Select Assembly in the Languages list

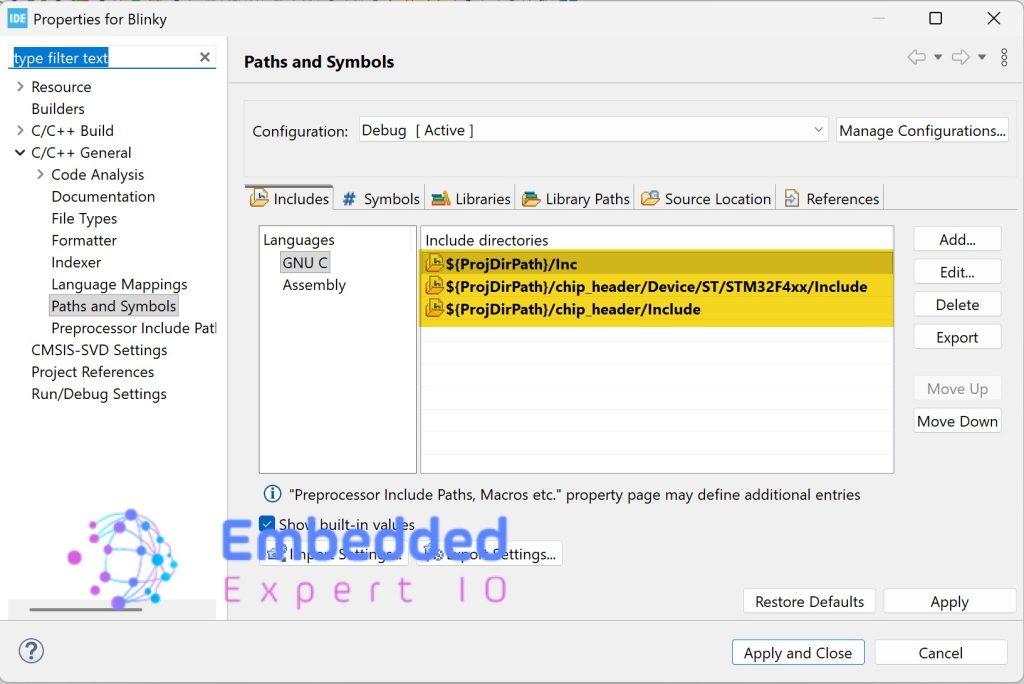[x=314, y=285]
